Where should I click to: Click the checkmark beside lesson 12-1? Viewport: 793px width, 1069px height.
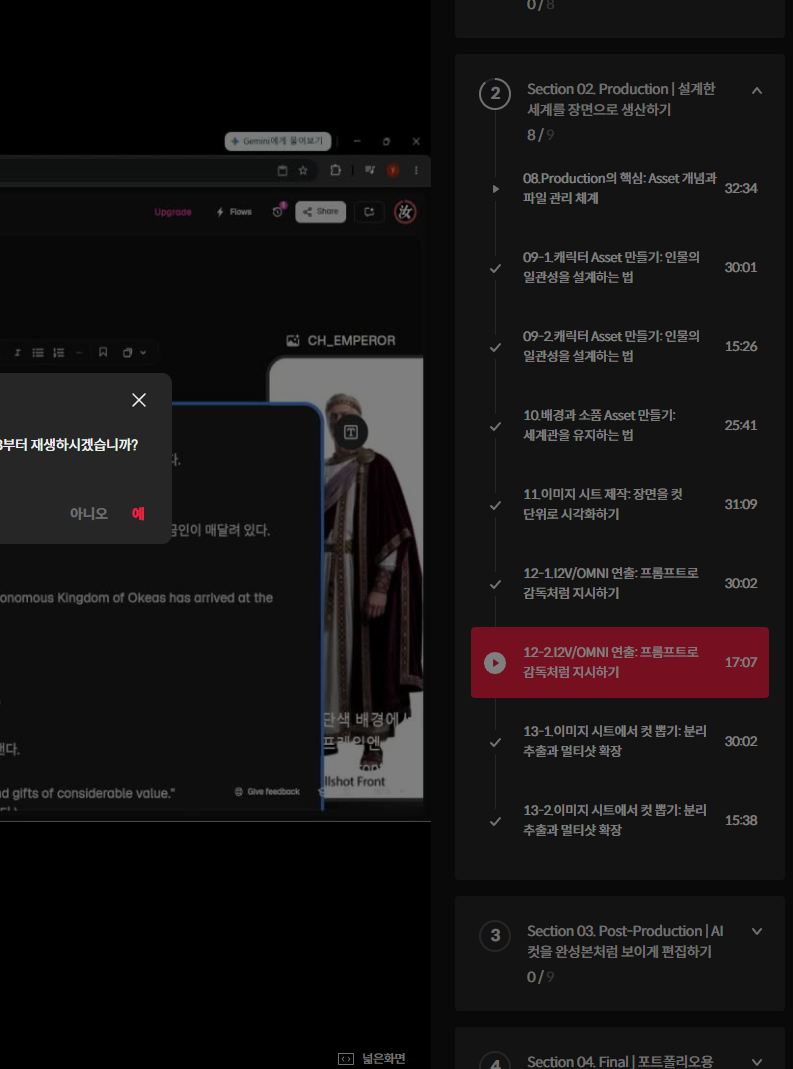pyautogui.click(x=496, y=585)
